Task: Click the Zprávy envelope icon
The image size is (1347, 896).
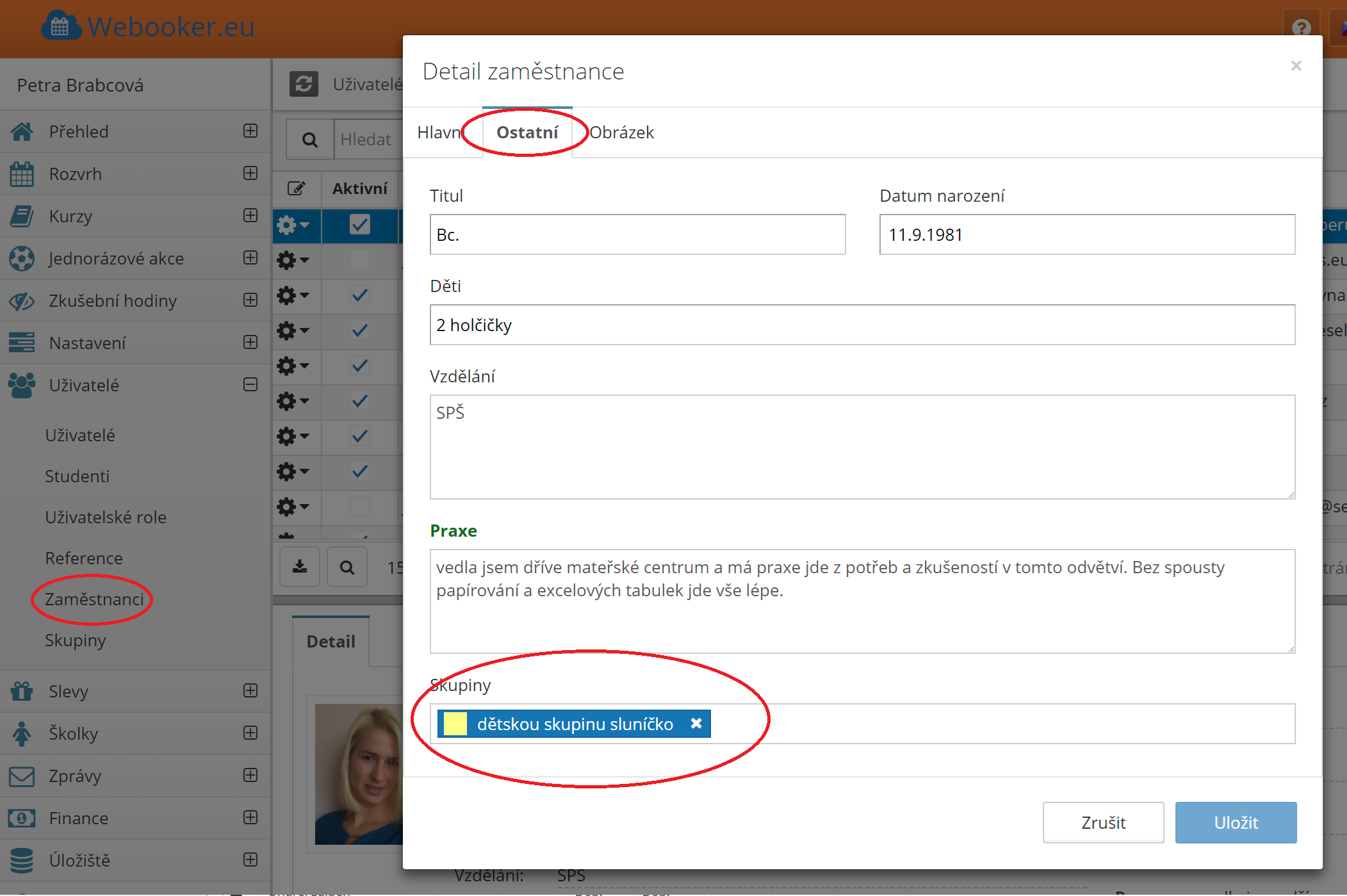Action: [x=22, y=776]
